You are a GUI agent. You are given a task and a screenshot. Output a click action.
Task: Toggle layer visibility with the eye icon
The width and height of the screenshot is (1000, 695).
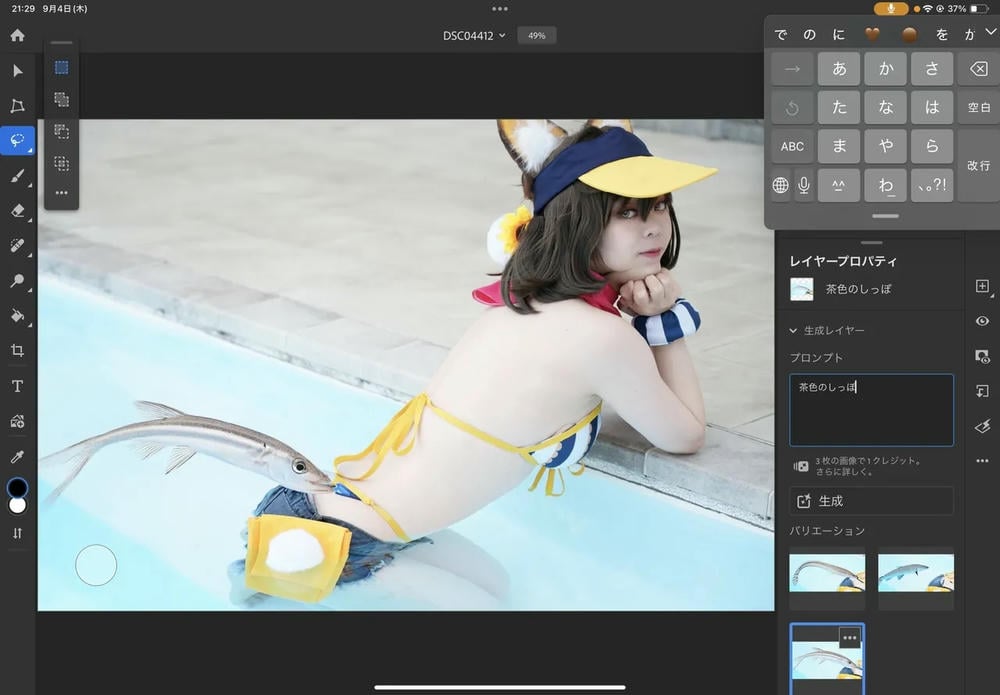pyautogui.click(x=982, y=321)
